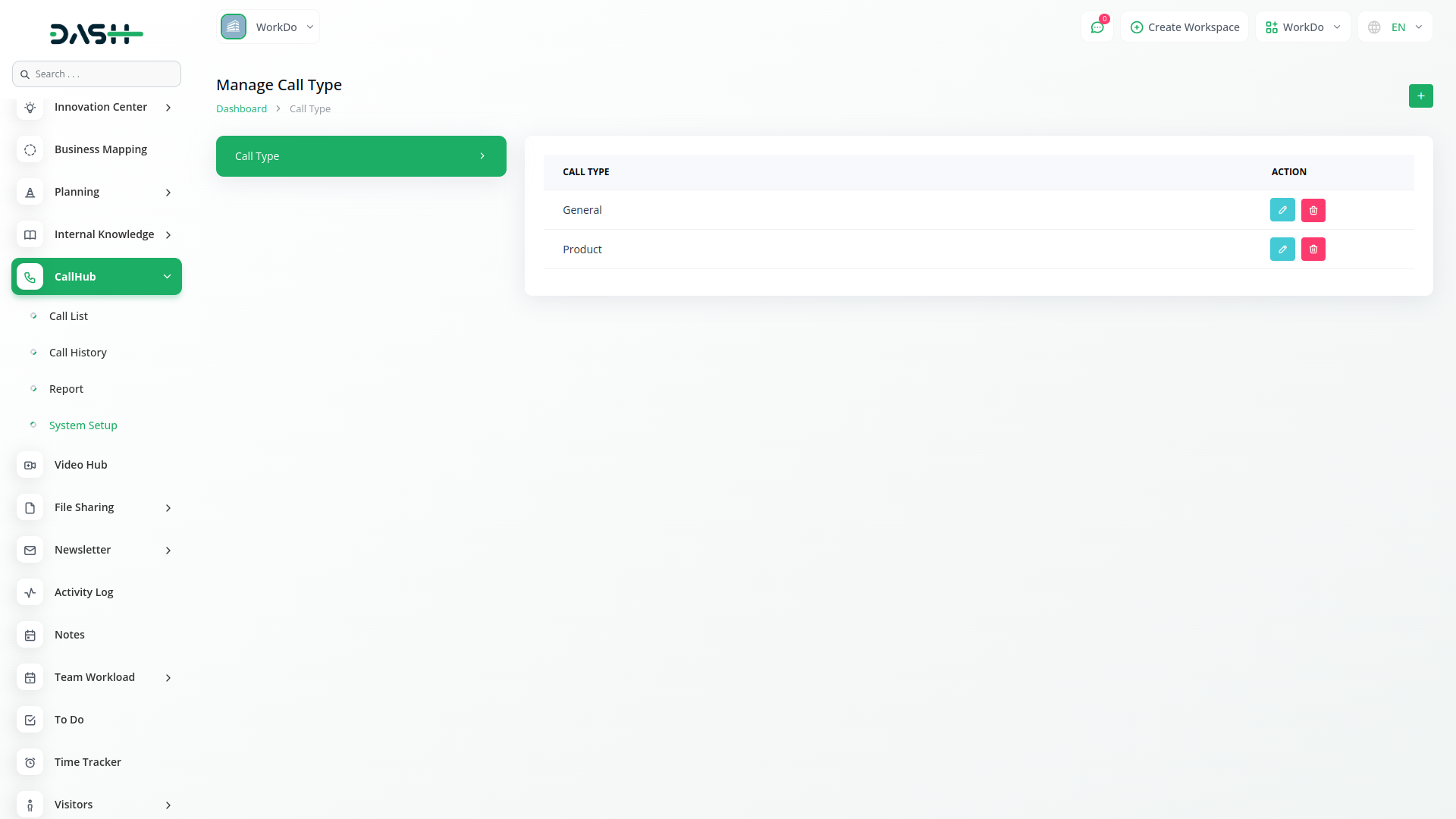Click the CALL TYPE column header
Screen dimensions: 1456x819
click(585, 172)
